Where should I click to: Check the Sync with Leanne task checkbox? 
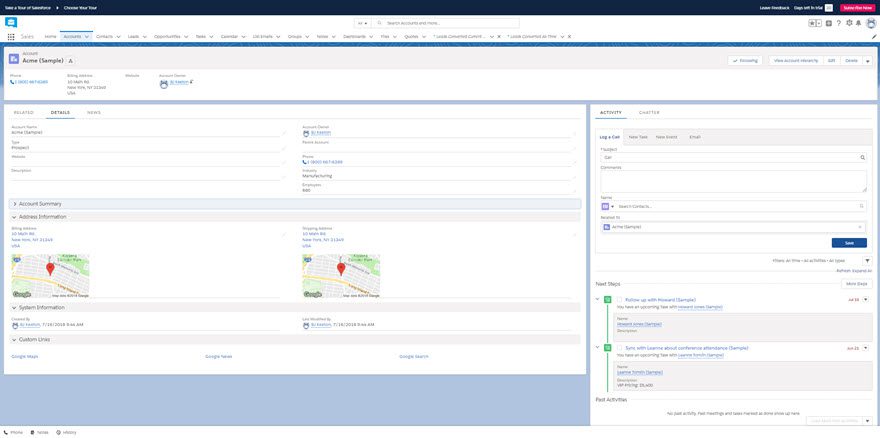[620, 348]
